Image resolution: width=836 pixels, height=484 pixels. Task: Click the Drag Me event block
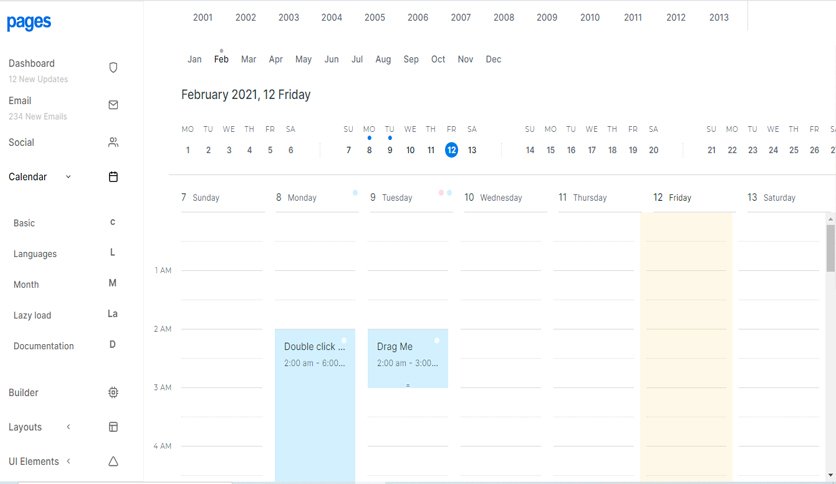point(408,358)
